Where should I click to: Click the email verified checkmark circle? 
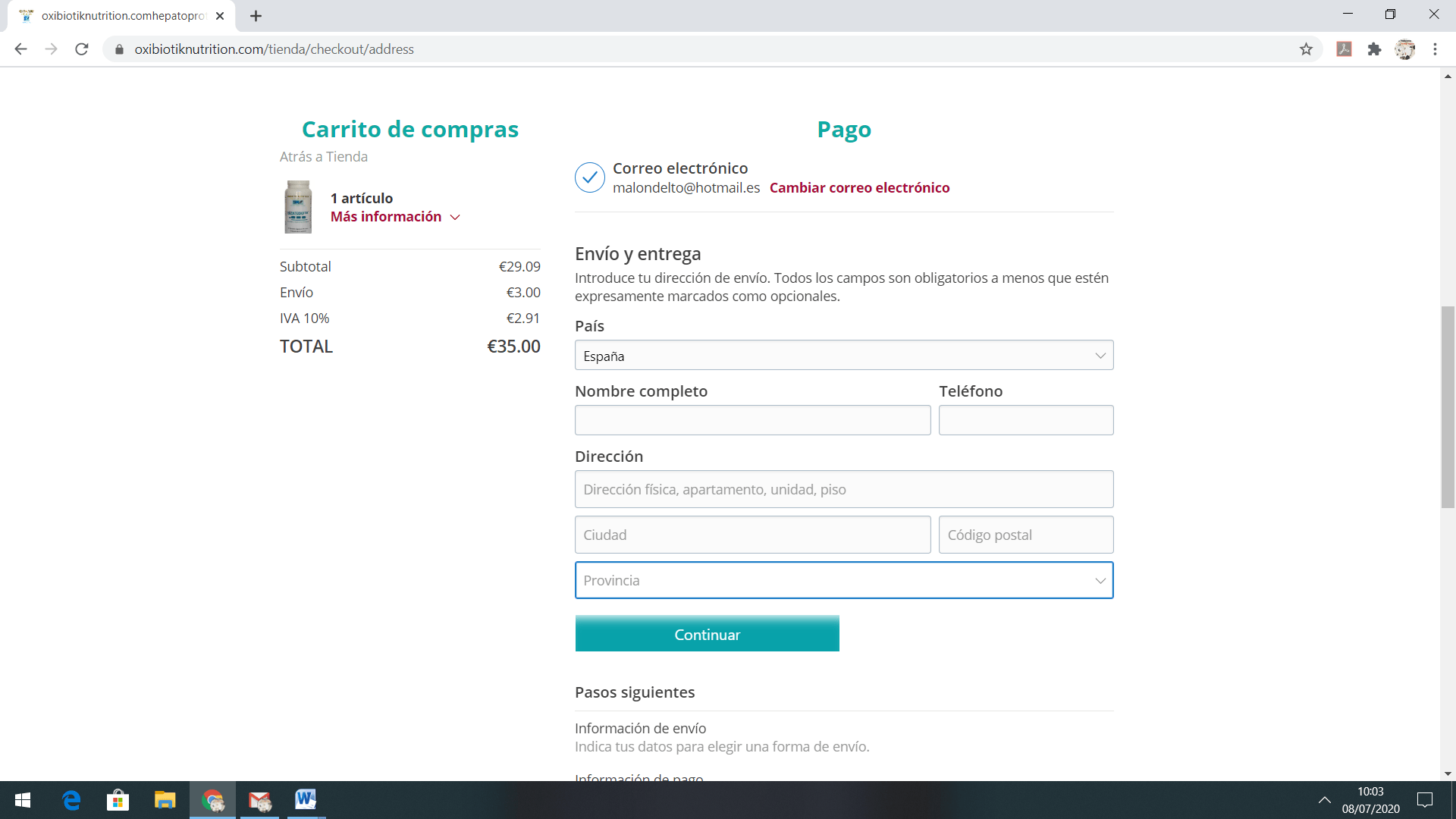pyautogui.click(x=589, y=177)
